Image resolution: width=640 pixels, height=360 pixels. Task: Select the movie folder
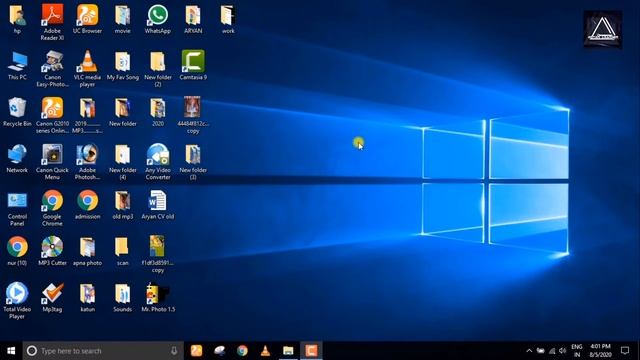coord(122,19)
